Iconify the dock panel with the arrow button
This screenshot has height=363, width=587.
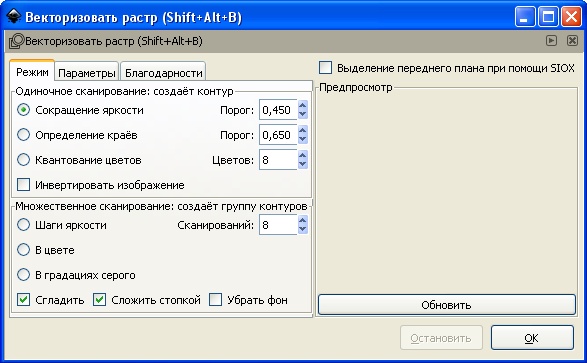[x=551, y=40]
